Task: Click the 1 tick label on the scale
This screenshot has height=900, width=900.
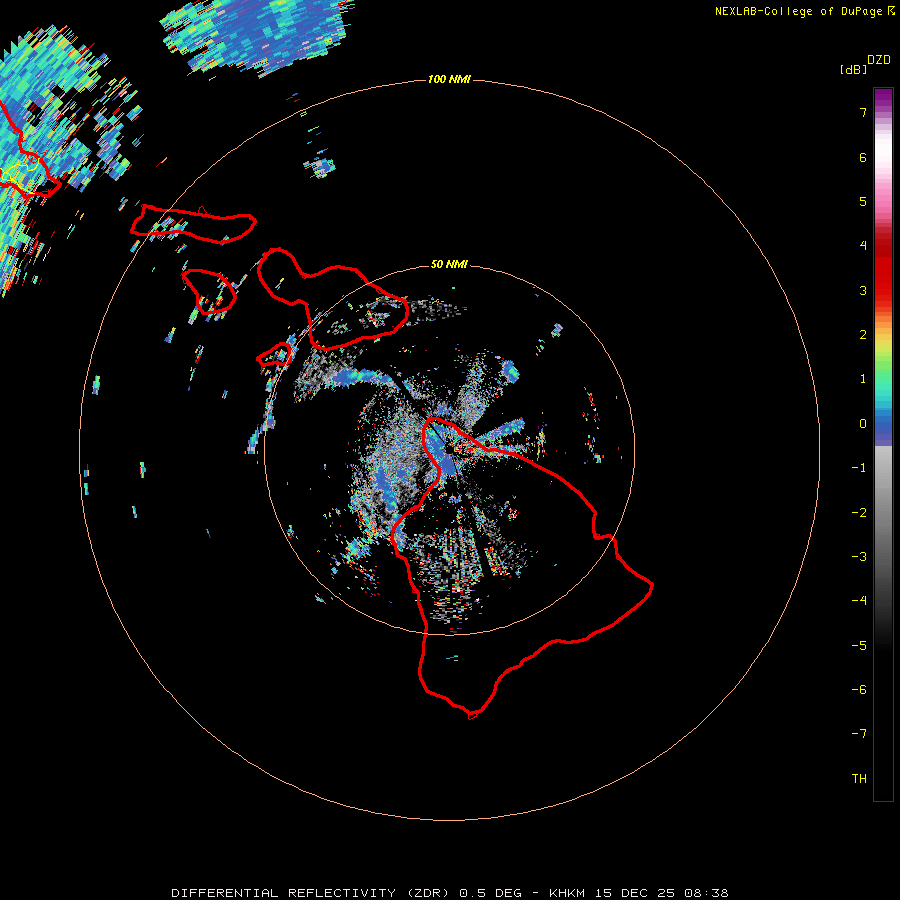Action: coord(863,379)
